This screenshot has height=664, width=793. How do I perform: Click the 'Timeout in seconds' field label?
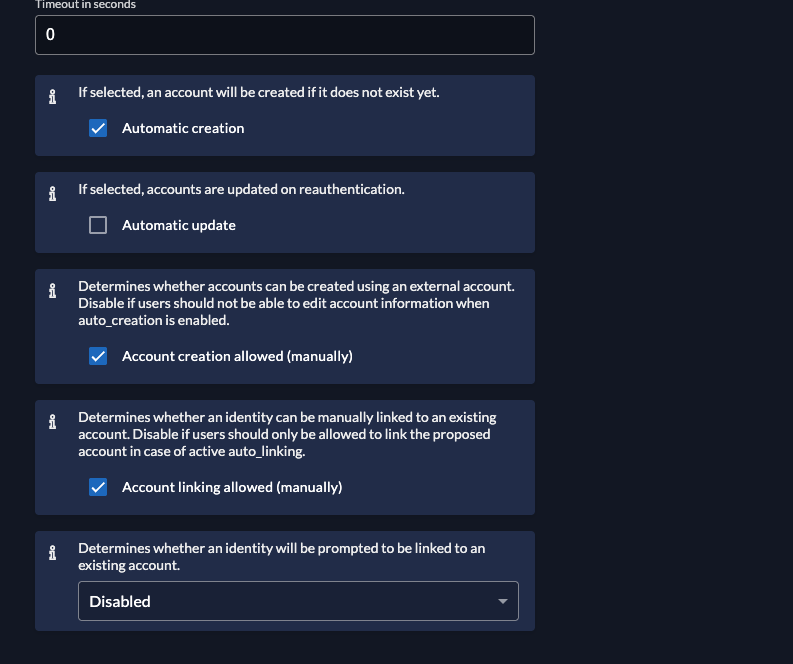click(86, 5)
